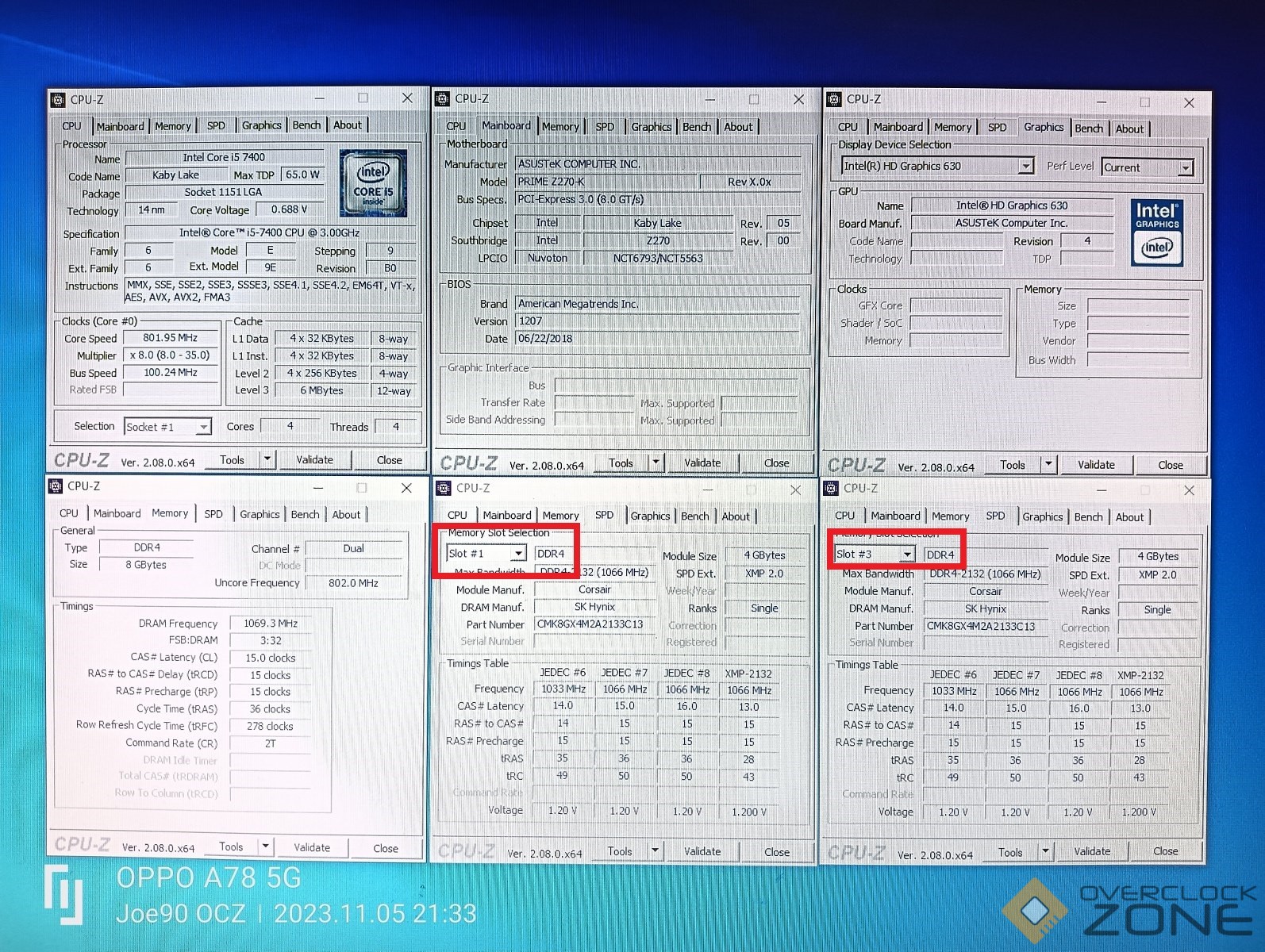Close the CPU tab CPU-Z window

click(x=407, y=98)
